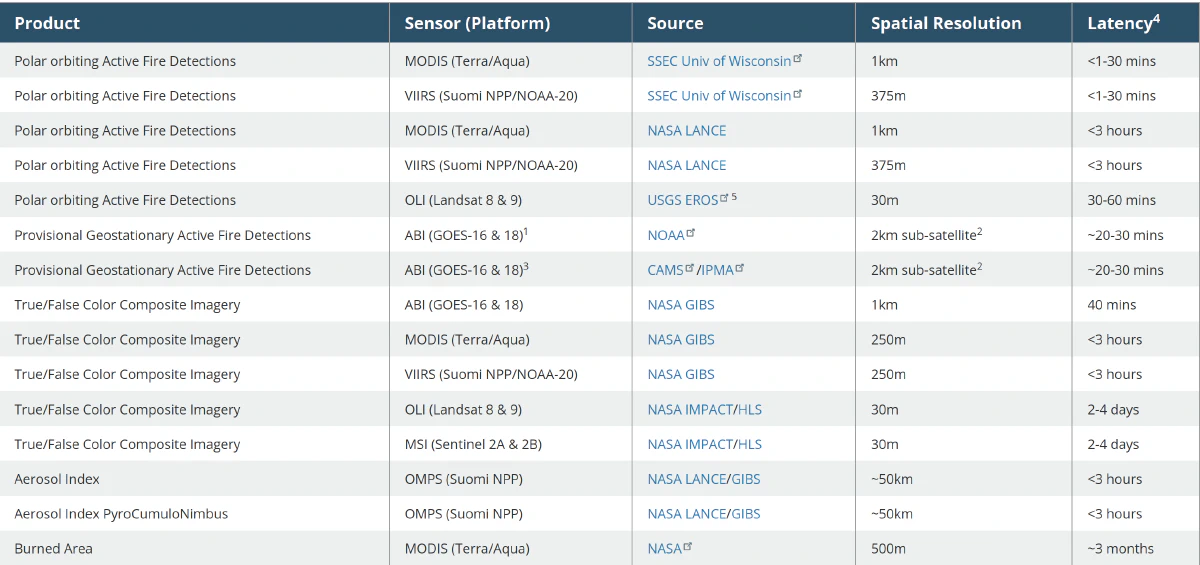Open NASA IMPACT link in OLI imagery row
1200x565 pixels.
pyautogui.click(x=690, y=410)
